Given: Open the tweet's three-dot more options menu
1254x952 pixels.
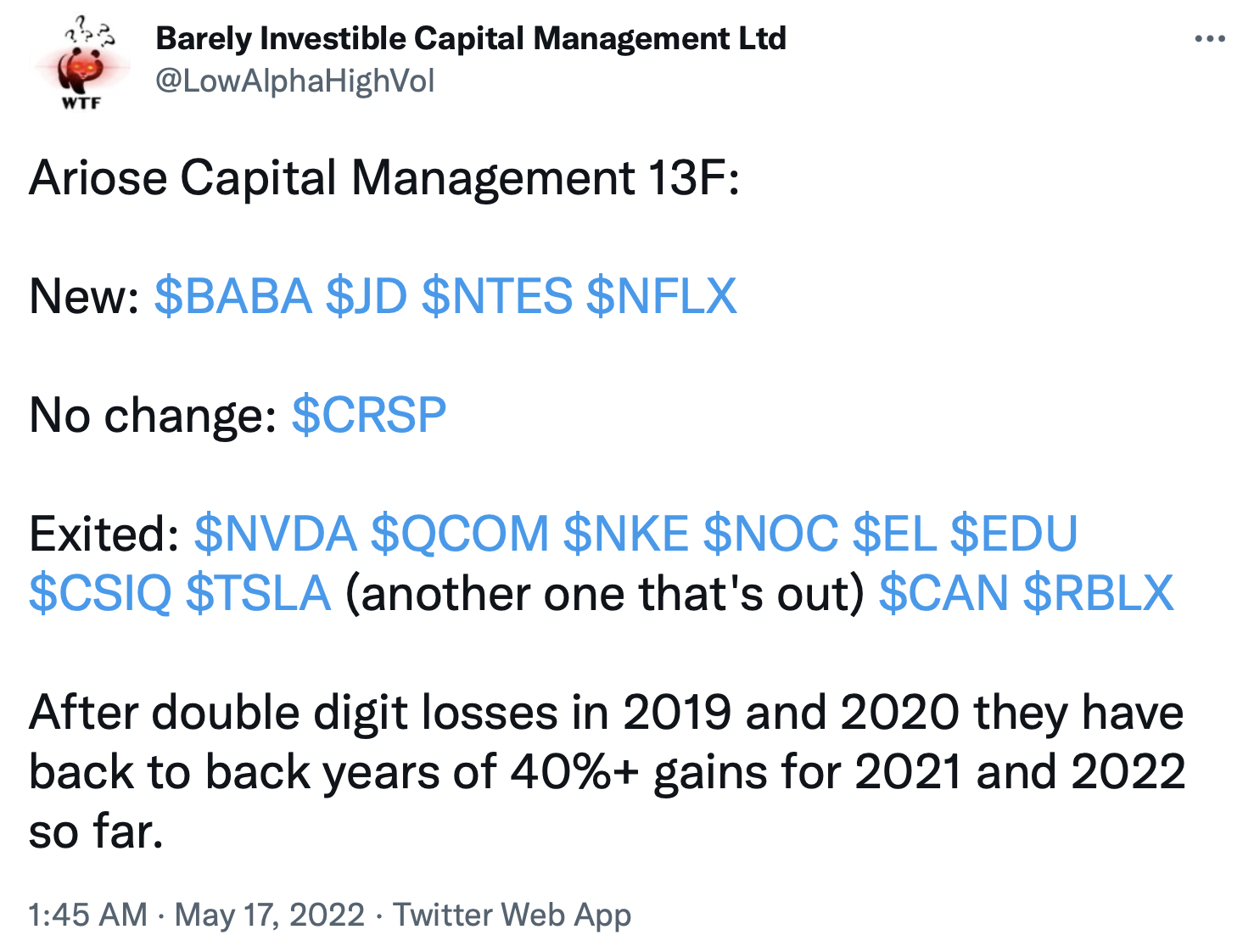Looking at the screenshot, I should [x=1209, y=39].
